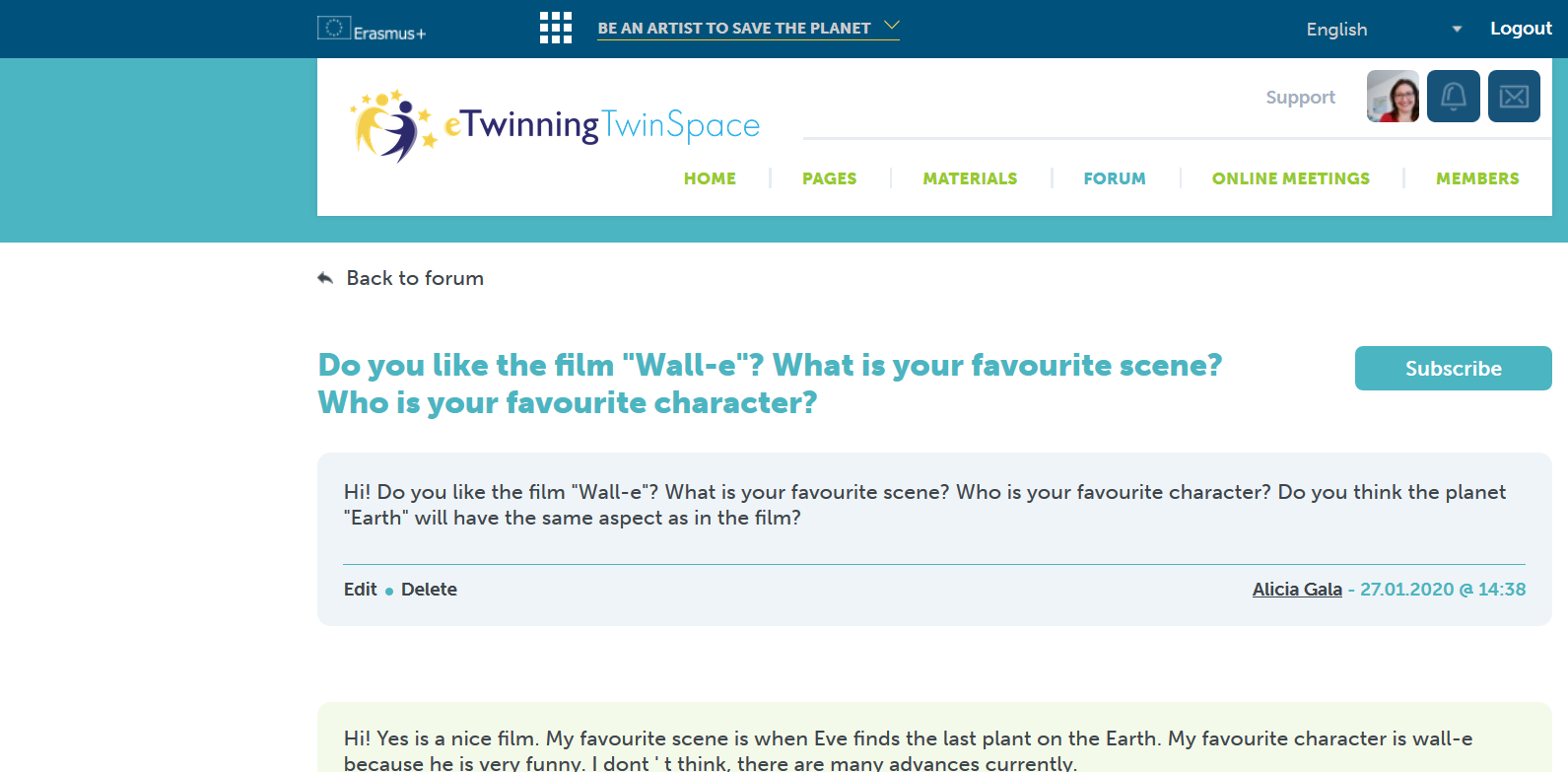This screenshot has width=1568, height=772.
Task: View the Members page
Action: coord(1476,178)
